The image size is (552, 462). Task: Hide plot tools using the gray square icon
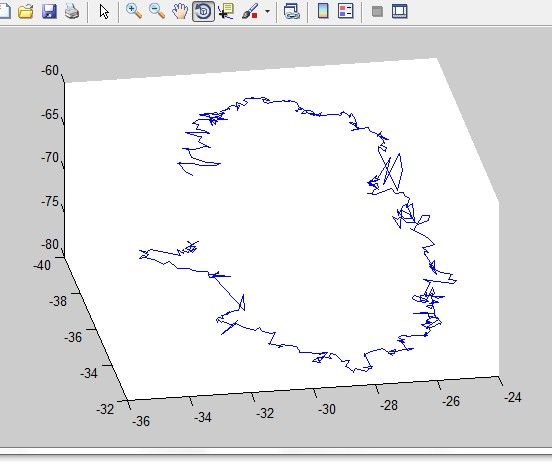tap(377, 11)
